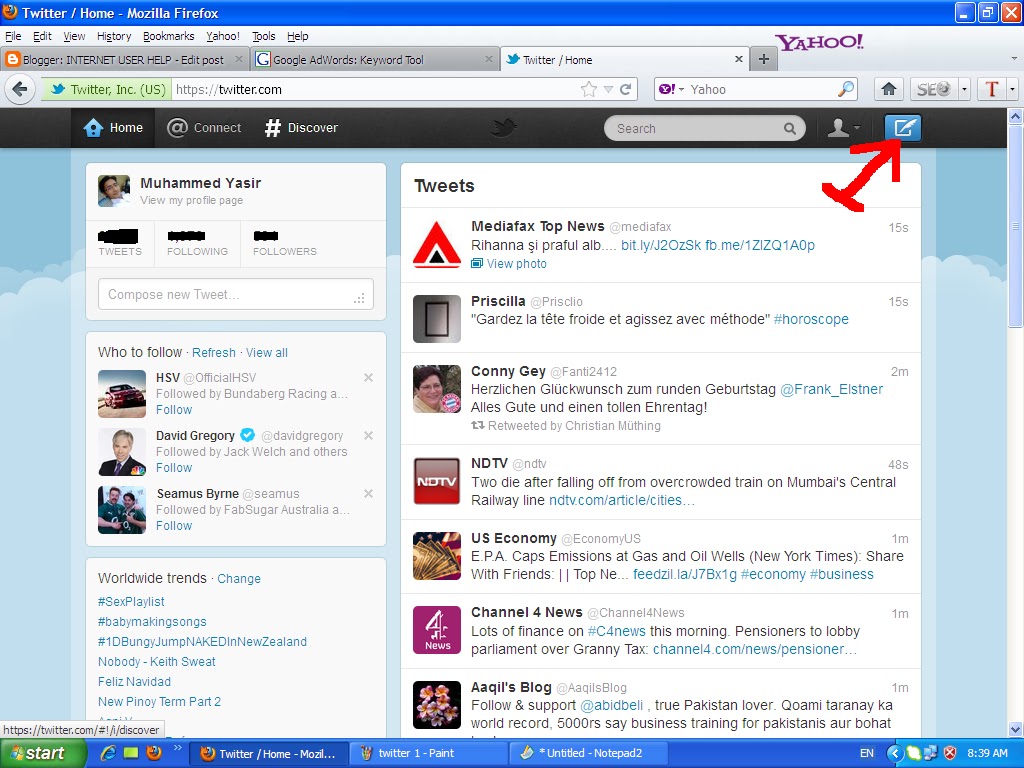Image resolution: width=1024 pixels, height=768 pixels.
Task: Click scrollbar down arrow
Action: (x=1015, y=729)
